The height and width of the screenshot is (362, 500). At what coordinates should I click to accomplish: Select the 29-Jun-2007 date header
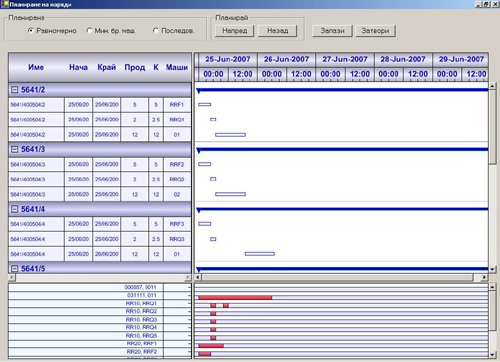[461, 59]
